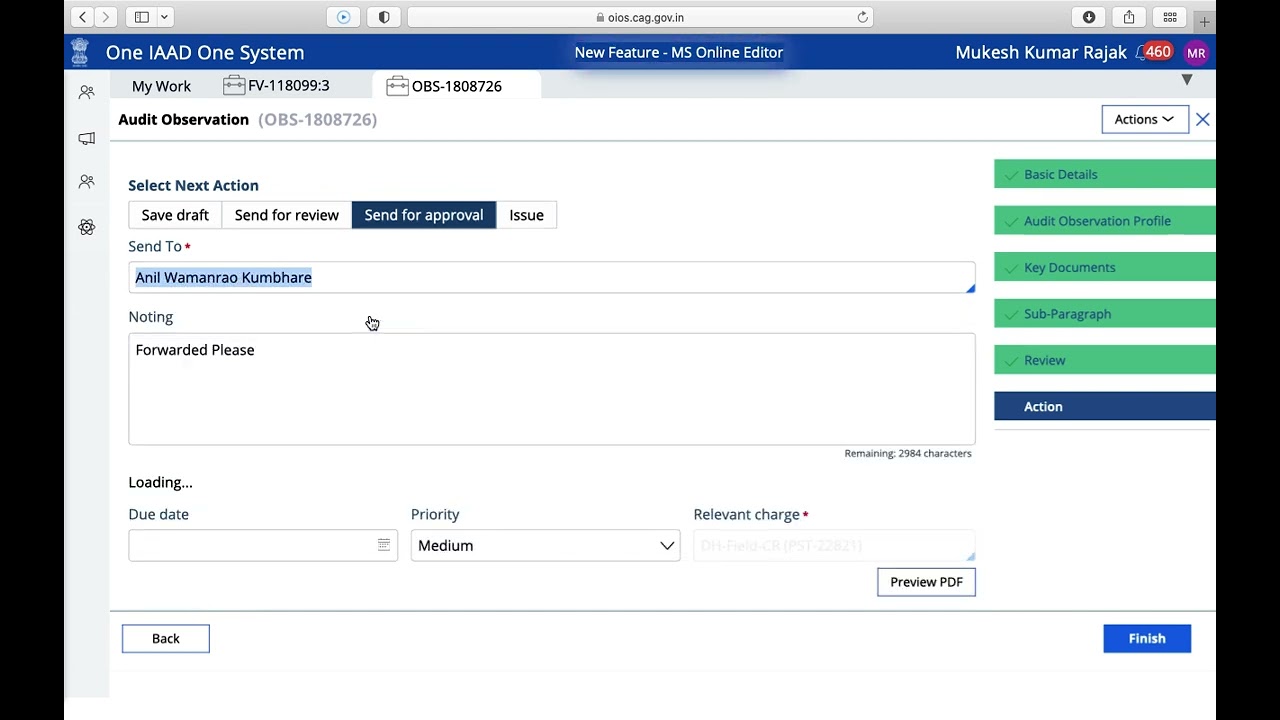Click the blue play extension icon
Viewport: 1280px width, 720px height.
tap(343, 17)
